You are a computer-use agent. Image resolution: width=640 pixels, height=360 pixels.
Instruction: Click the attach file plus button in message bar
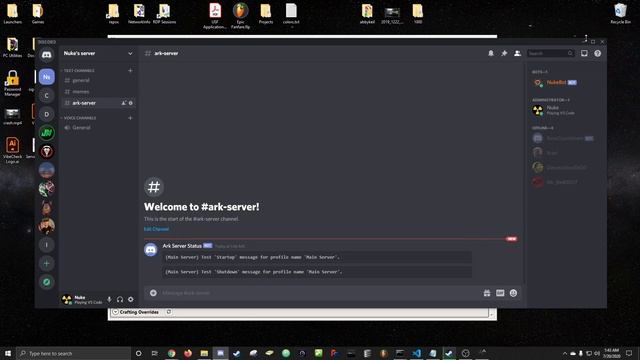153,293
